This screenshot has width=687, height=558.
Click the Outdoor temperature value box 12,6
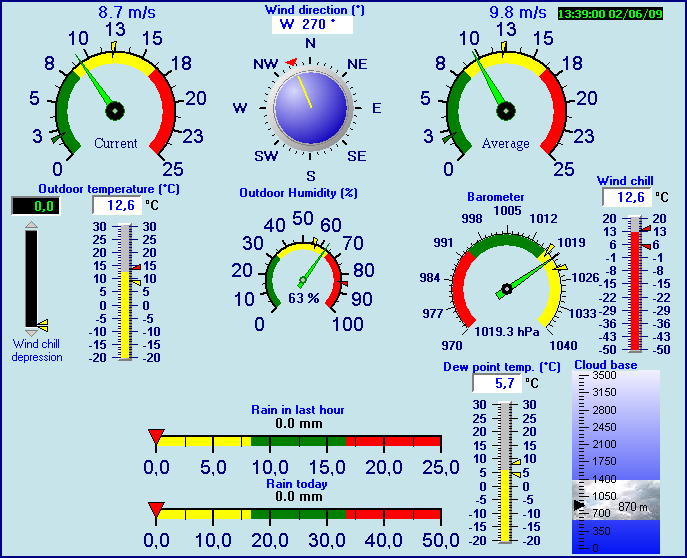[117, 205]
